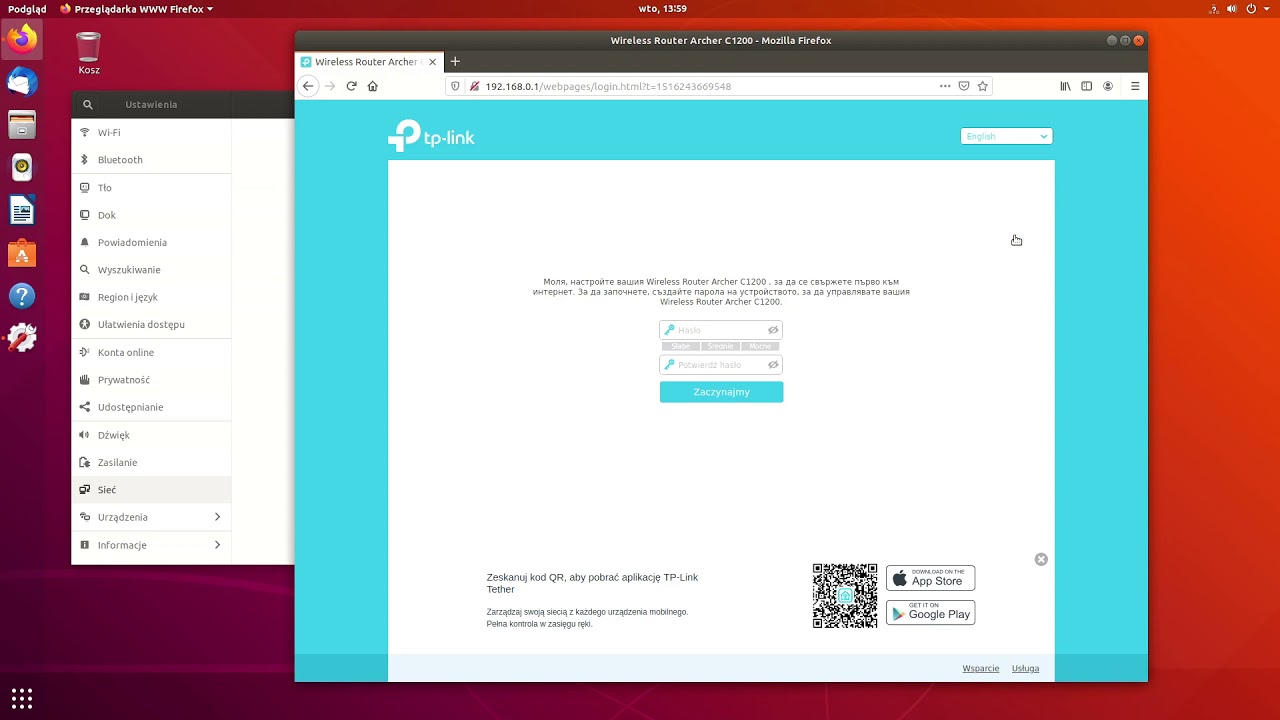Open Przeglądarka WWW Firefox app menu
The width and height of the screenshot is (1280, 720).
(137, 9)
